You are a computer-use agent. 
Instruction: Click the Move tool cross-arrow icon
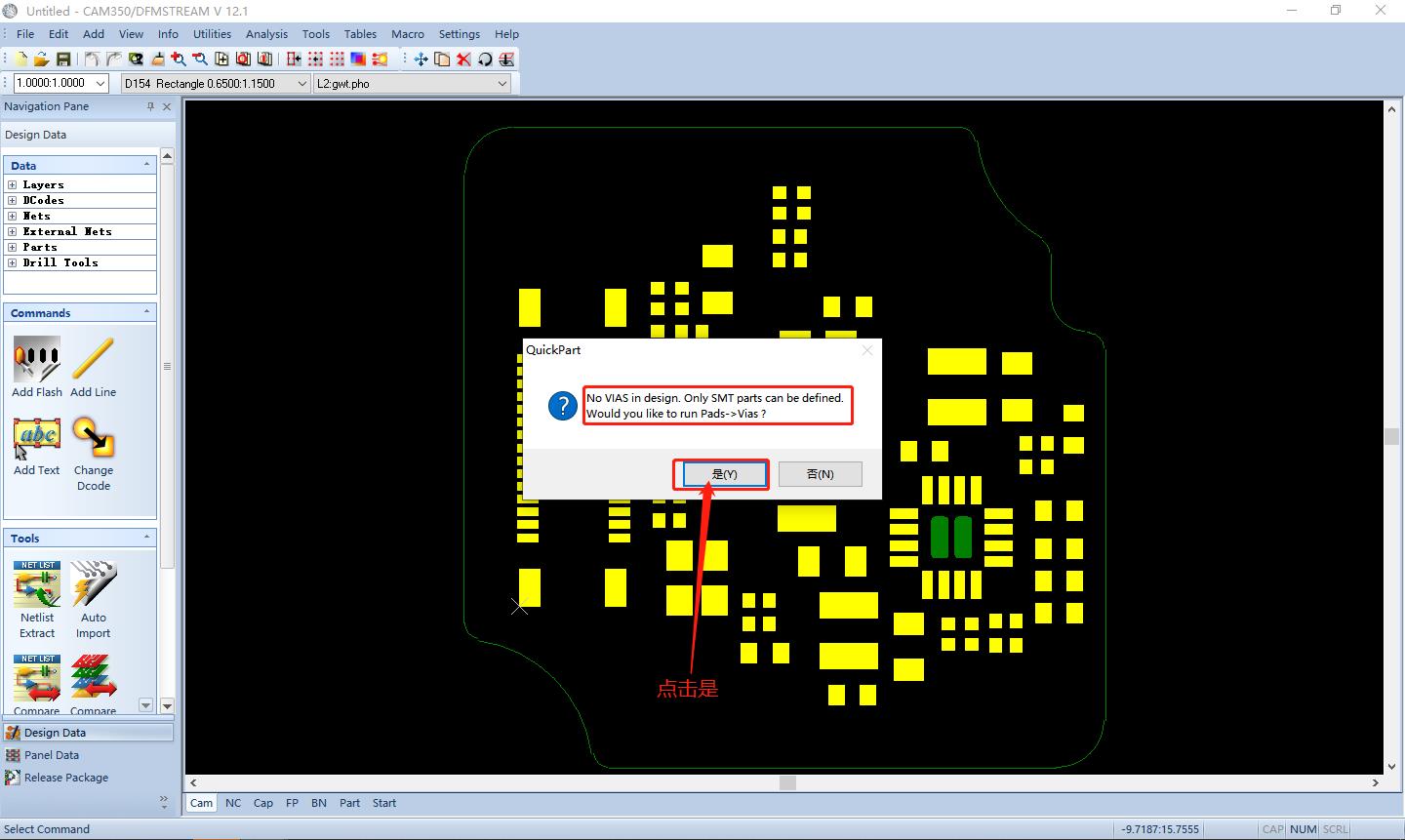421,60
